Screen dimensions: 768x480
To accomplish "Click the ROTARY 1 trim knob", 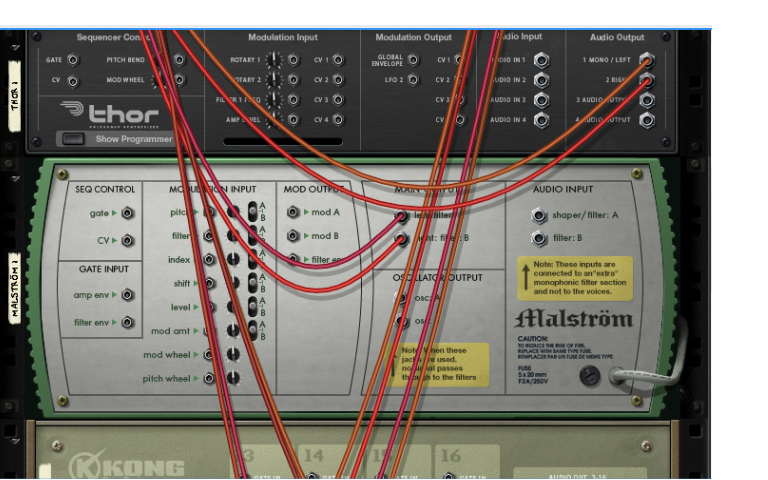I will [274, 60].
